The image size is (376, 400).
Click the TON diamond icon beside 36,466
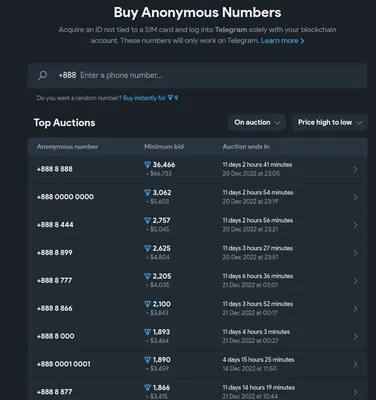point(147,165)
